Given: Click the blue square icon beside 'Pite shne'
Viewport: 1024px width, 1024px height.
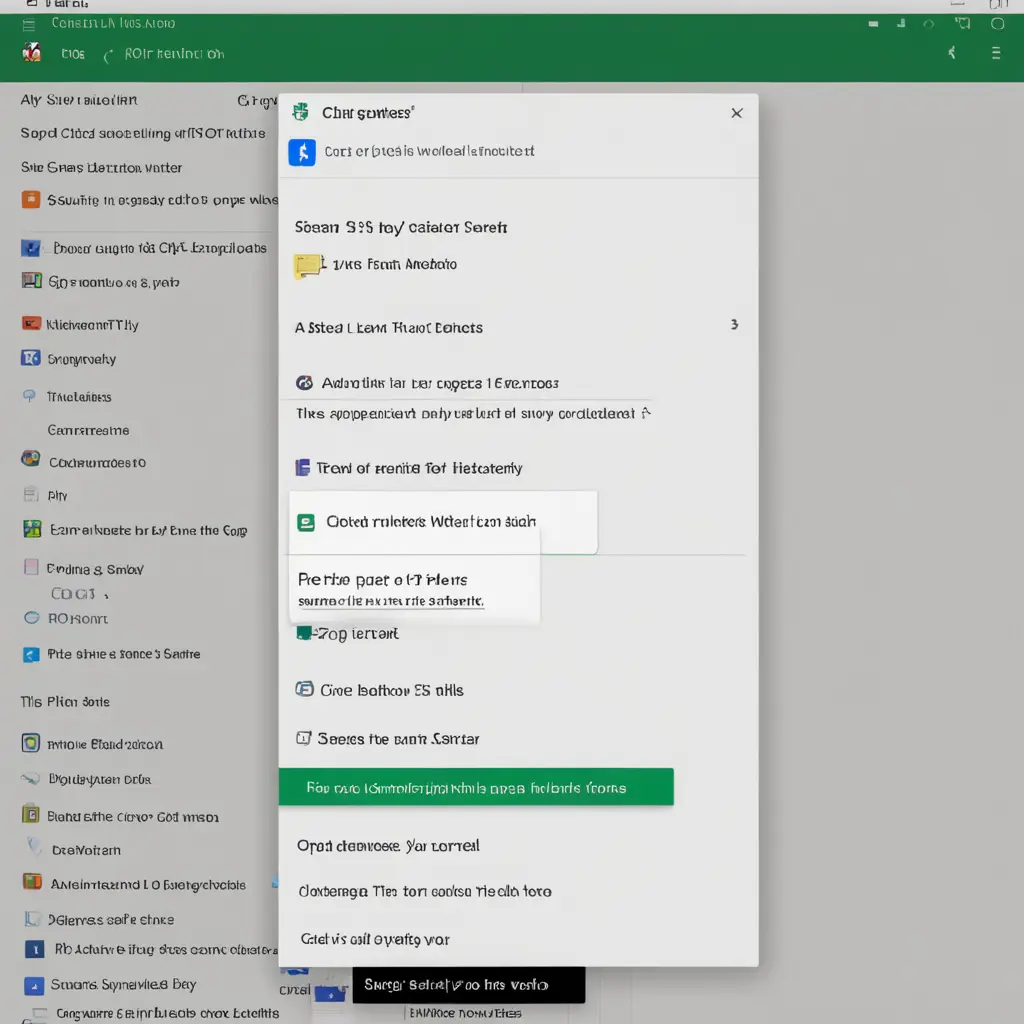Looking at the screenshot, I should (x=30, y=655).
